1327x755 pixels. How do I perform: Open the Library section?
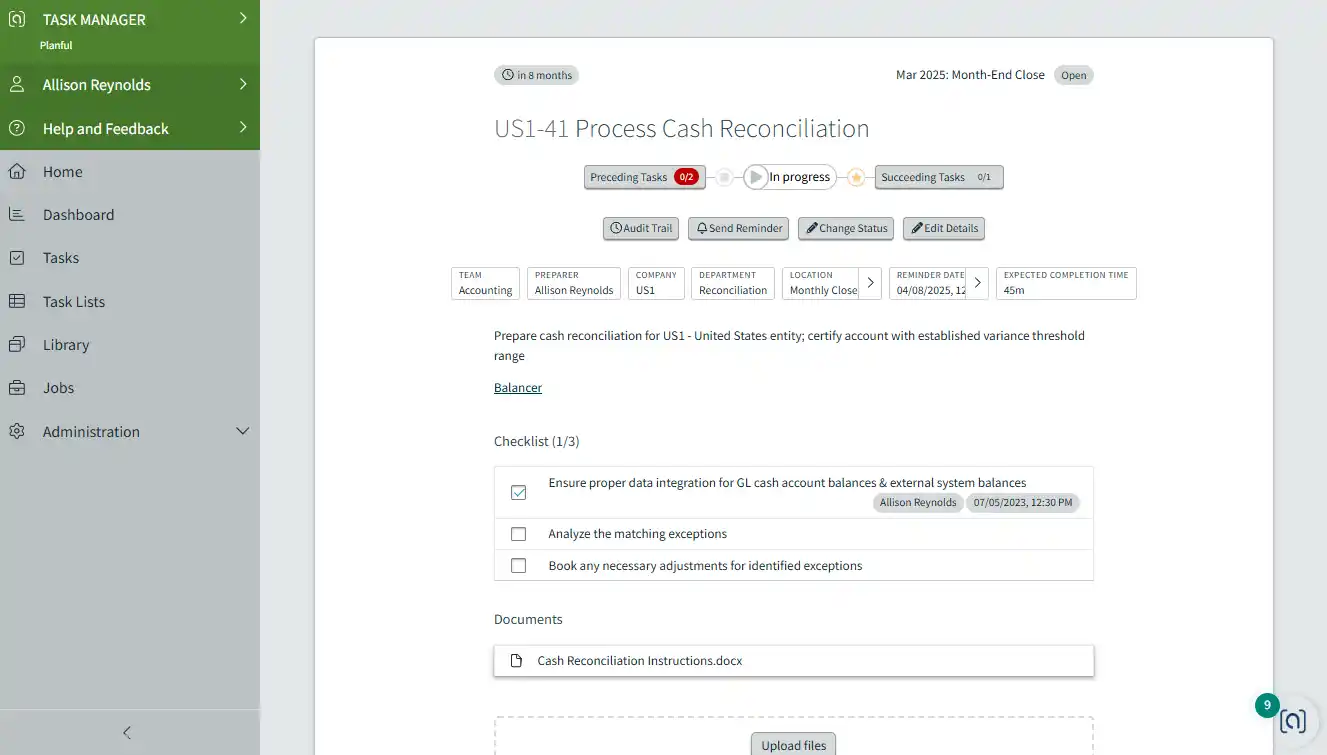point(67,344)
